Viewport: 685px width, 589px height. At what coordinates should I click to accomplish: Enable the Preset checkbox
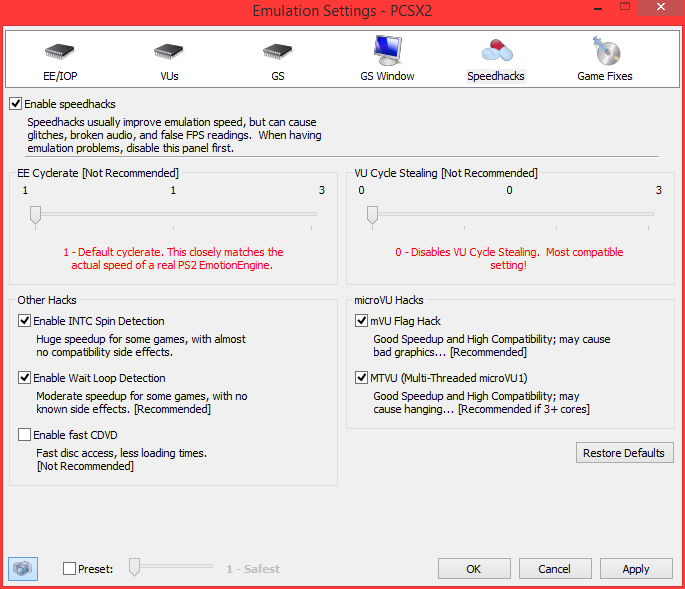tap(69, 568)
